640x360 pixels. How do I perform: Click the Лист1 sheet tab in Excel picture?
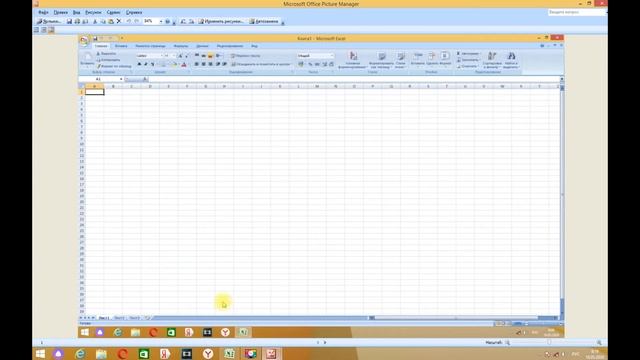(x=104, y=318)
